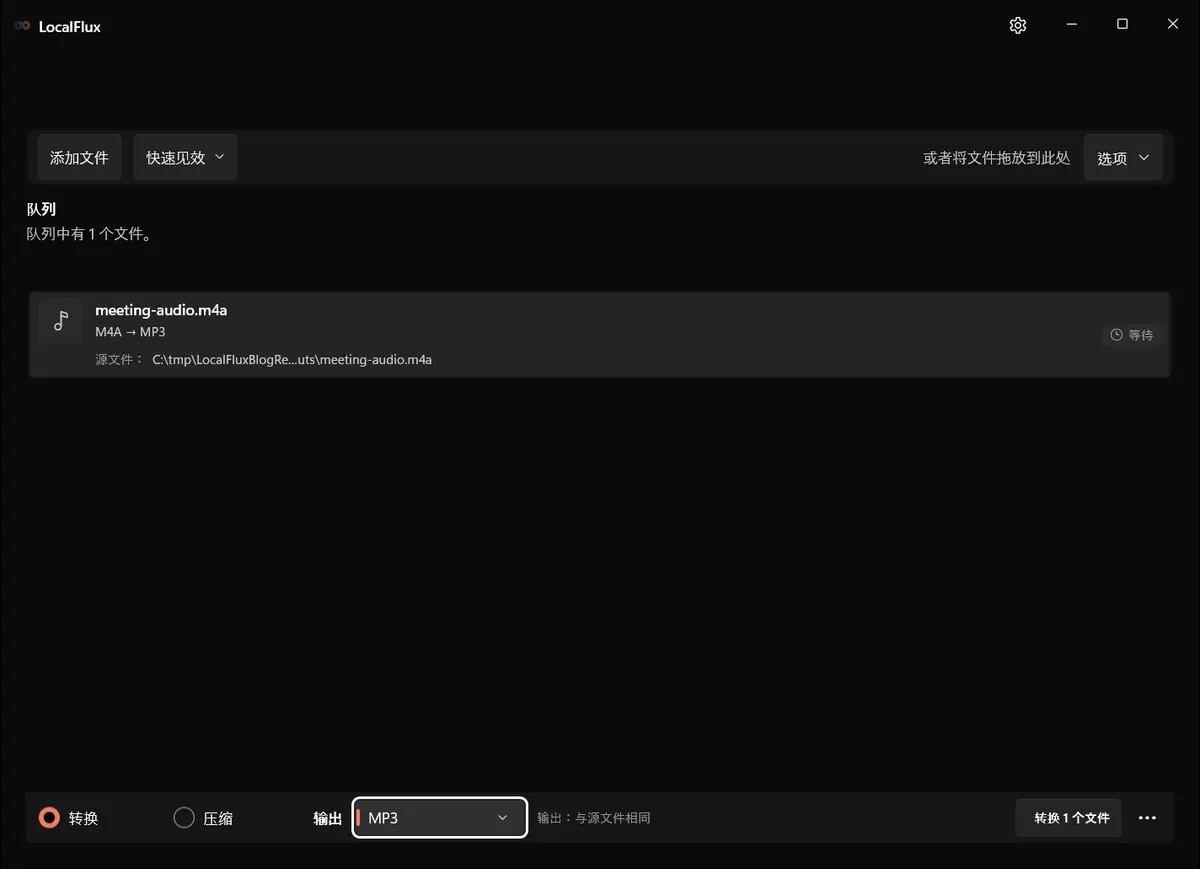The width and height of the screenshot is (1200, 869).
Task: Click the LocalFlux infinity logo icon
Action: click(22, 26)
